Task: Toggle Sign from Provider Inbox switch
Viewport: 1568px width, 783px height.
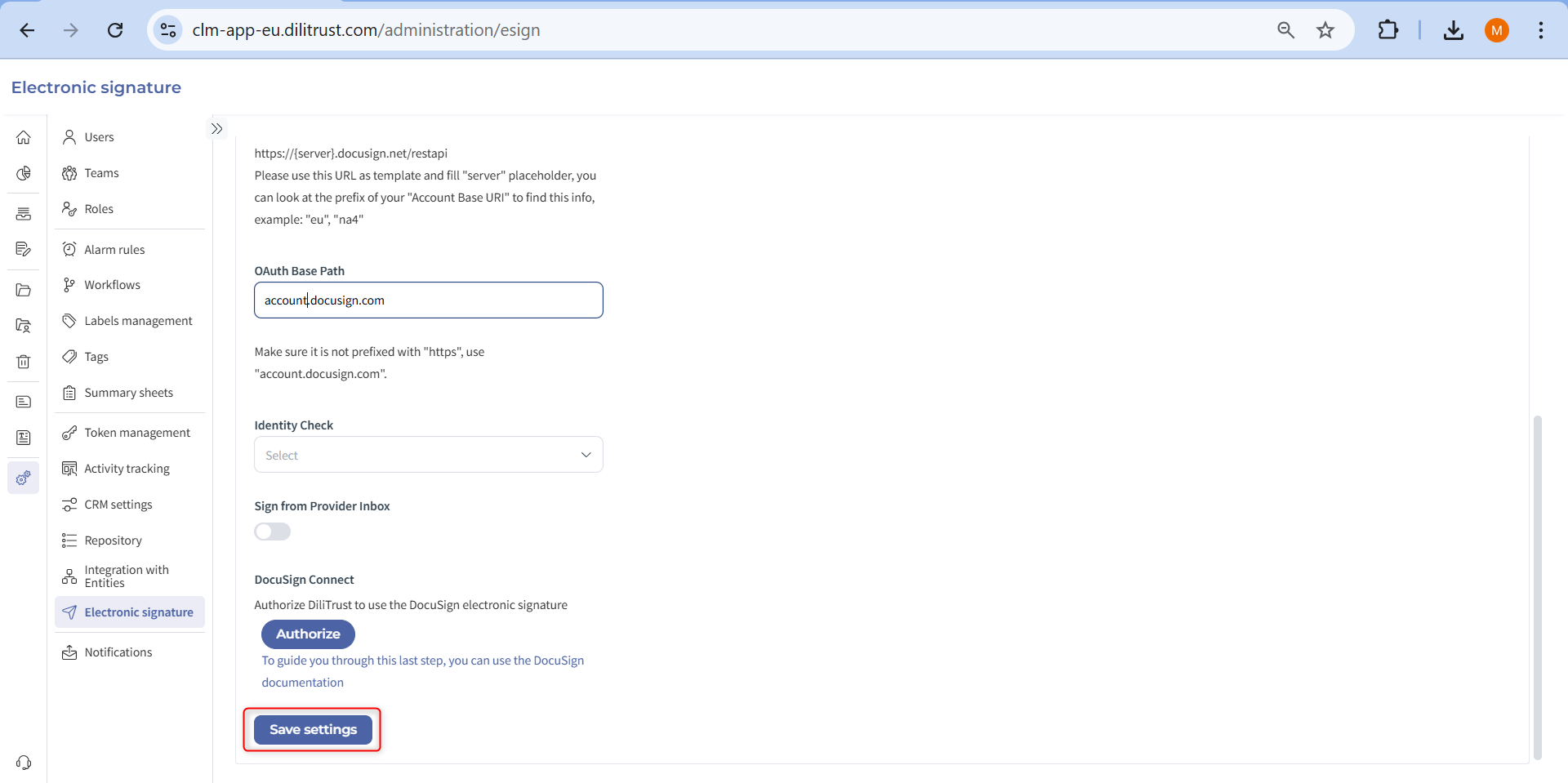Action: (273, 532)
